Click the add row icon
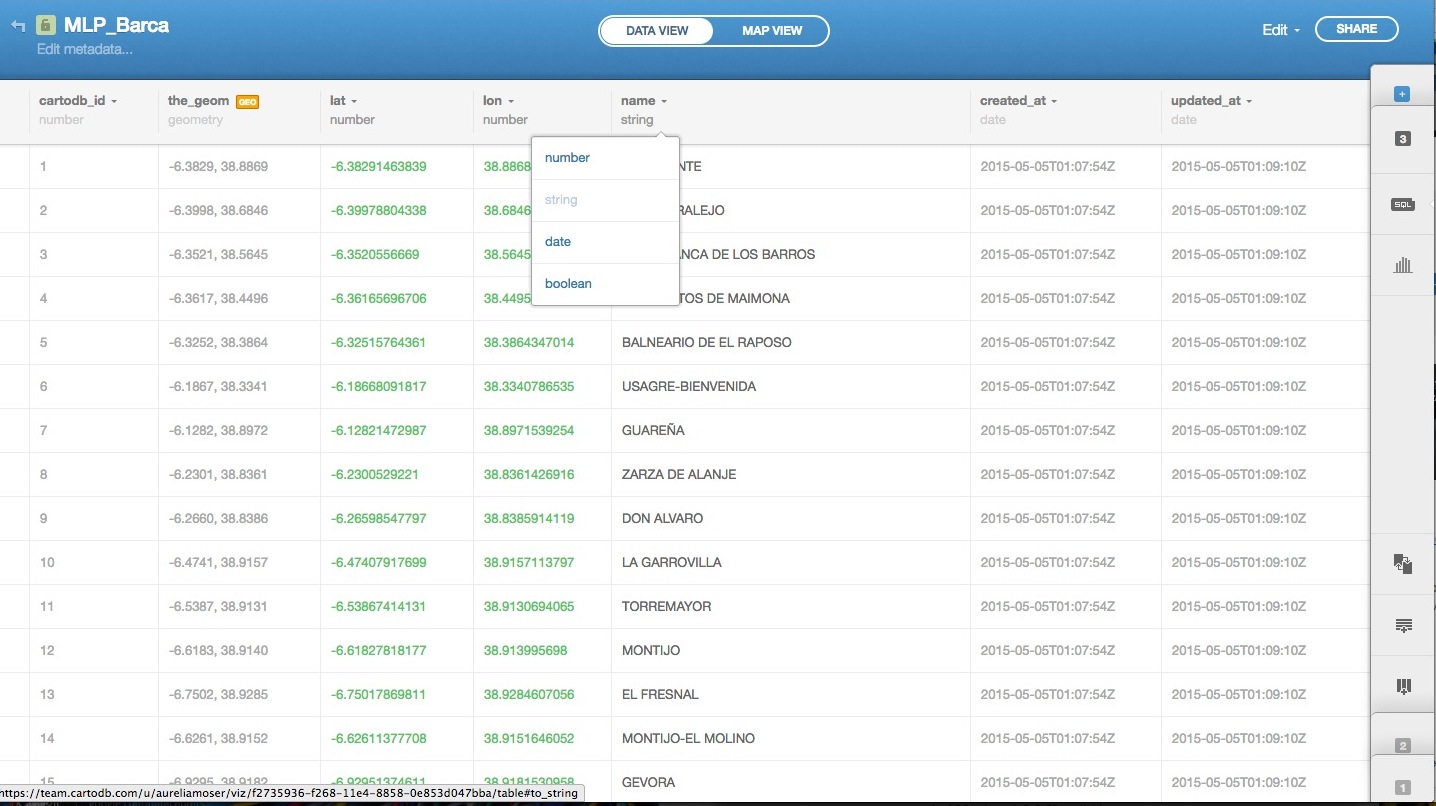 coord(1403,625)
